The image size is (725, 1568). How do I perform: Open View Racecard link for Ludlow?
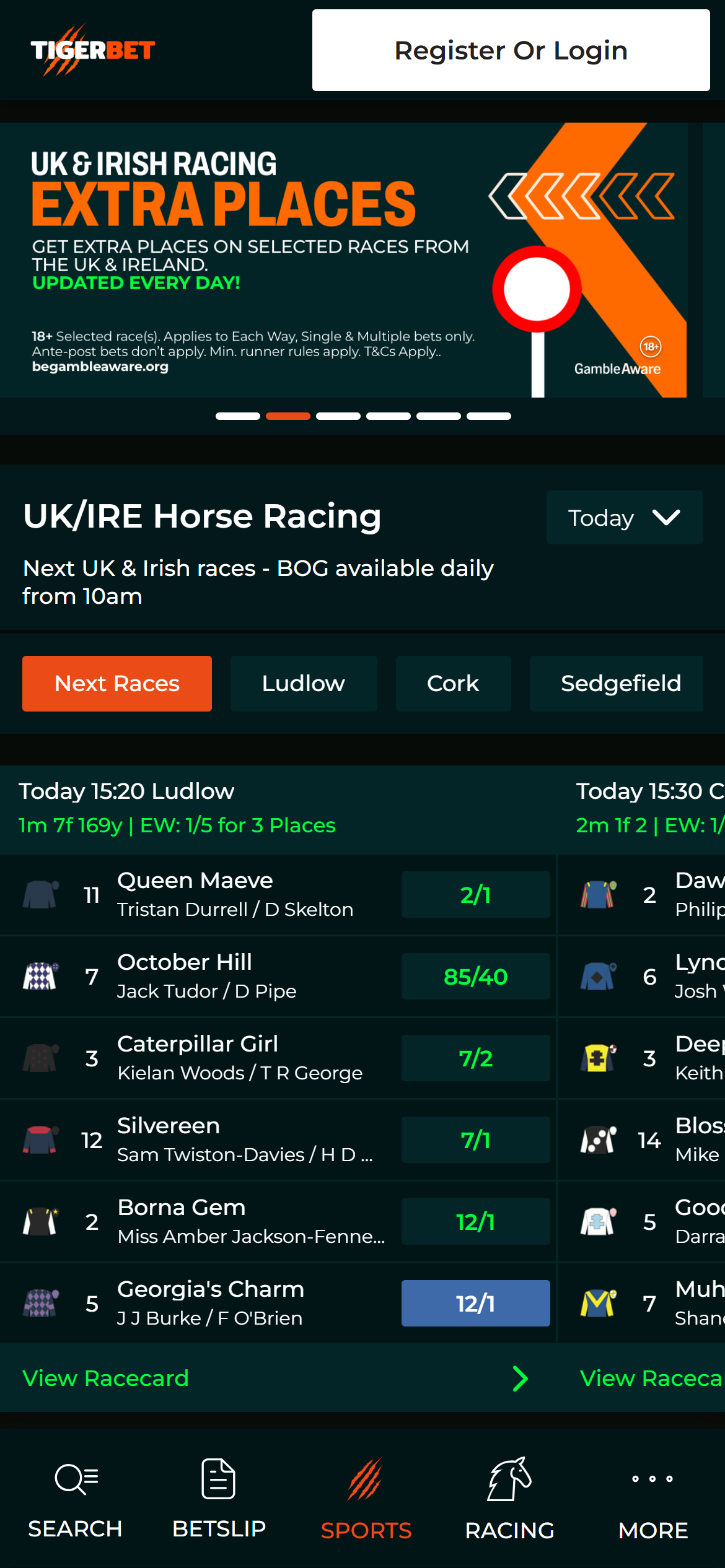click(106, 1379)
